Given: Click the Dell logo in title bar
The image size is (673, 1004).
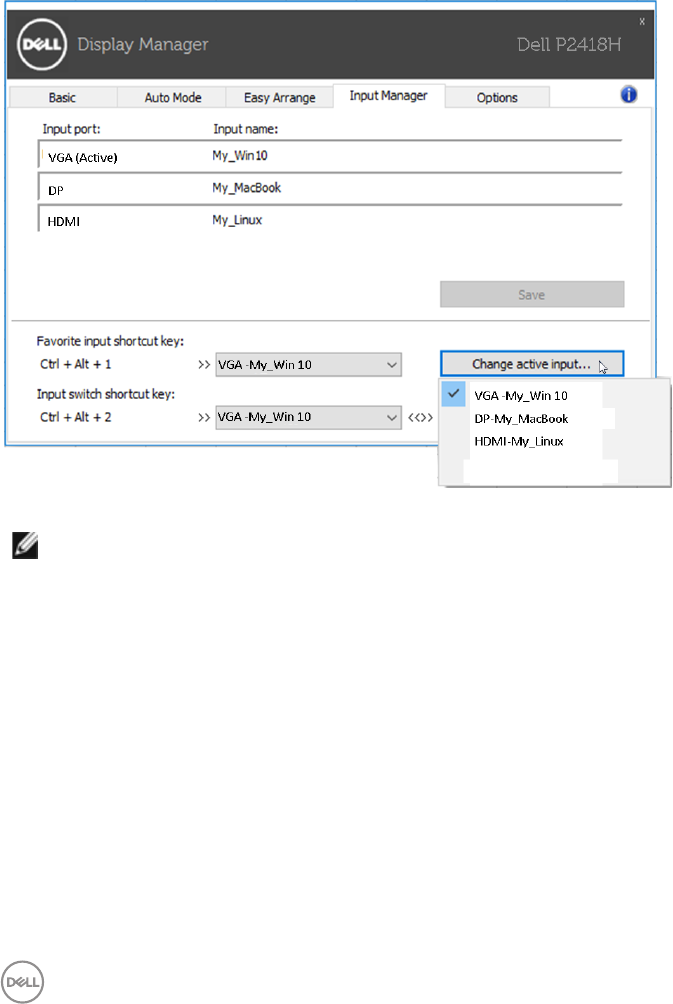Looking at the screenshot, I should [x=42, y=44].
